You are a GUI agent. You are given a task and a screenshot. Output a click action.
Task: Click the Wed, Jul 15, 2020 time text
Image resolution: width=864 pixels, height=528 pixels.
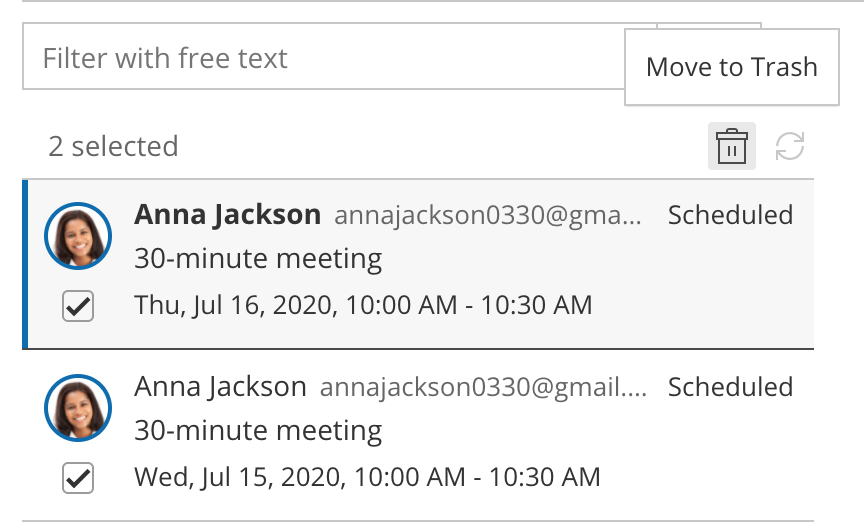coord(367,477)
